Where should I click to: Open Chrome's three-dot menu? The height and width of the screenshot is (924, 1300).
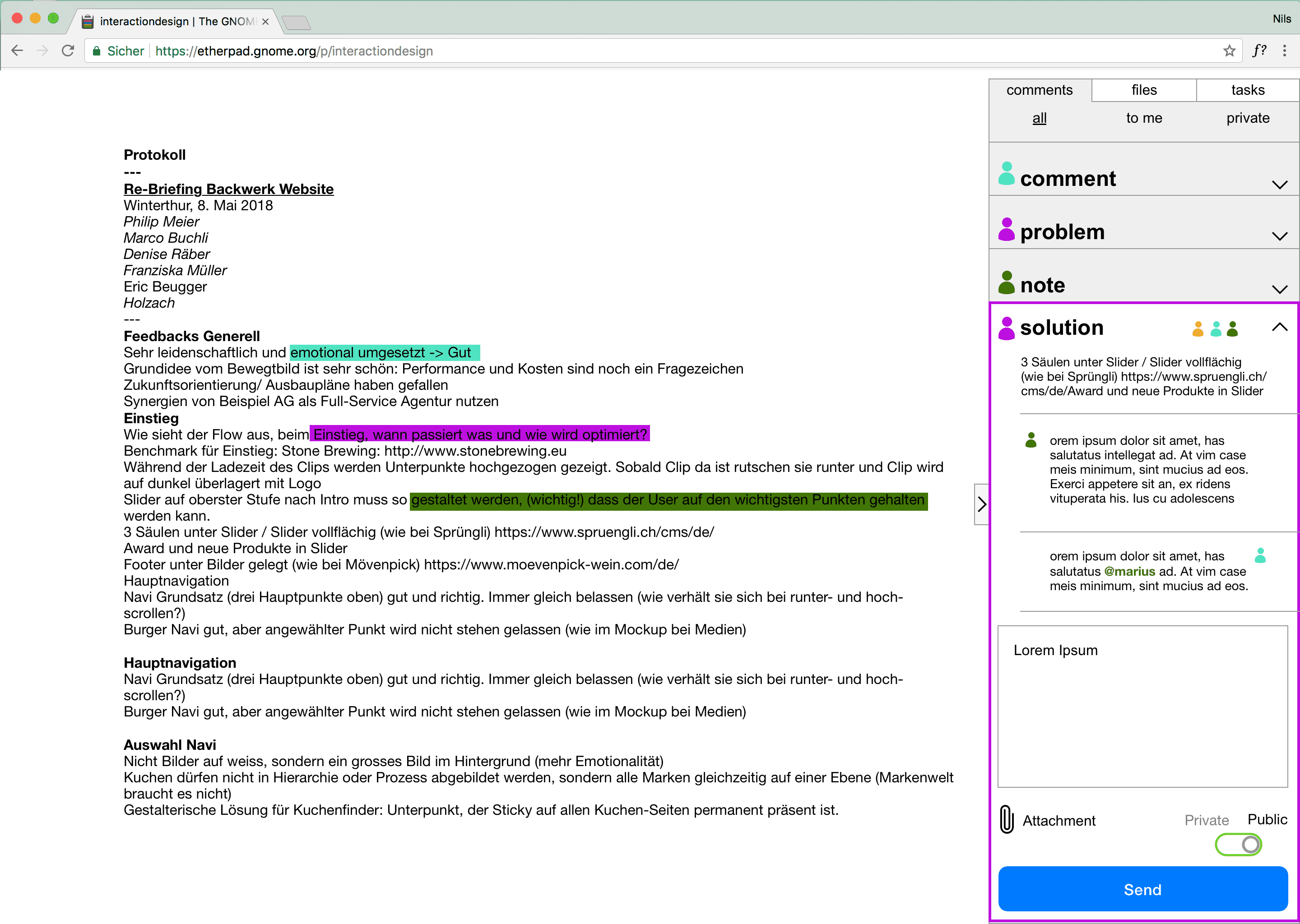pos(1284,51)
